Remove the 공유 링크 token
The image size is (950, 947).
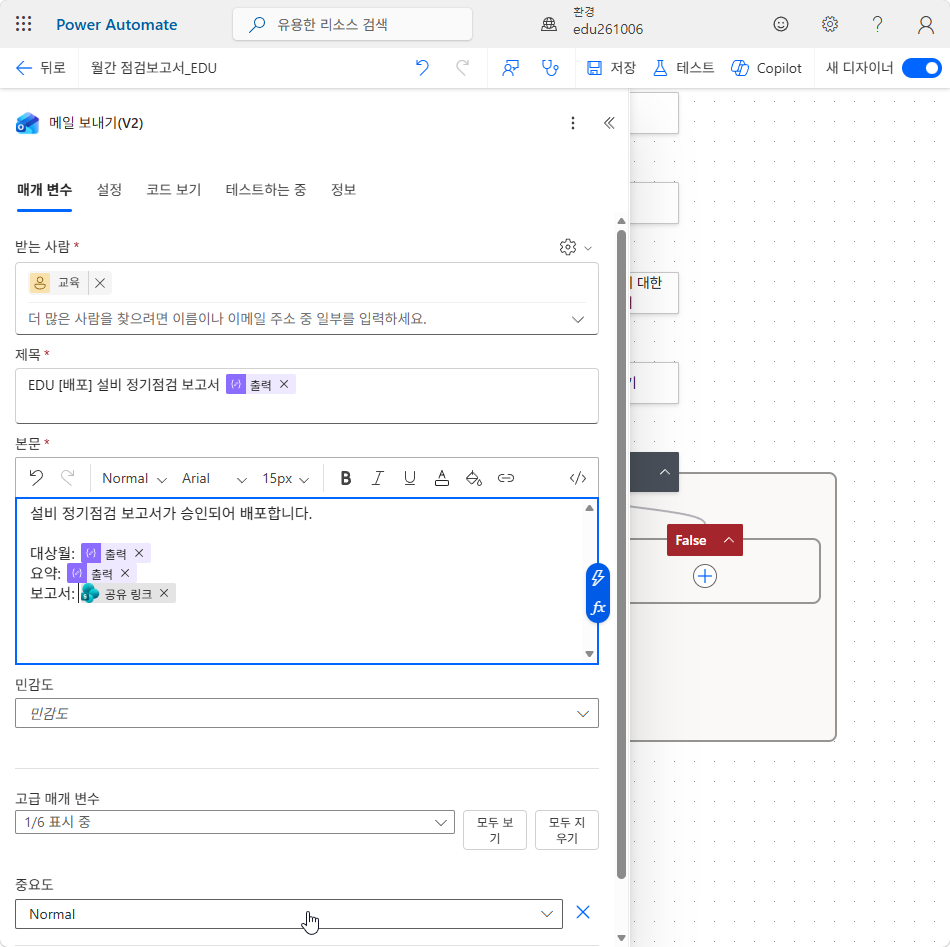pyautogui.click(x=164, y=593)
